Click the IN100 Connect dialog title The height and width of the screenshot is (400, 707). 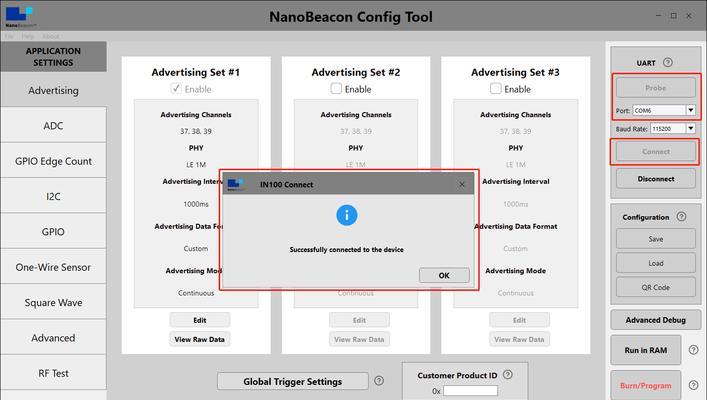[286, 184]
